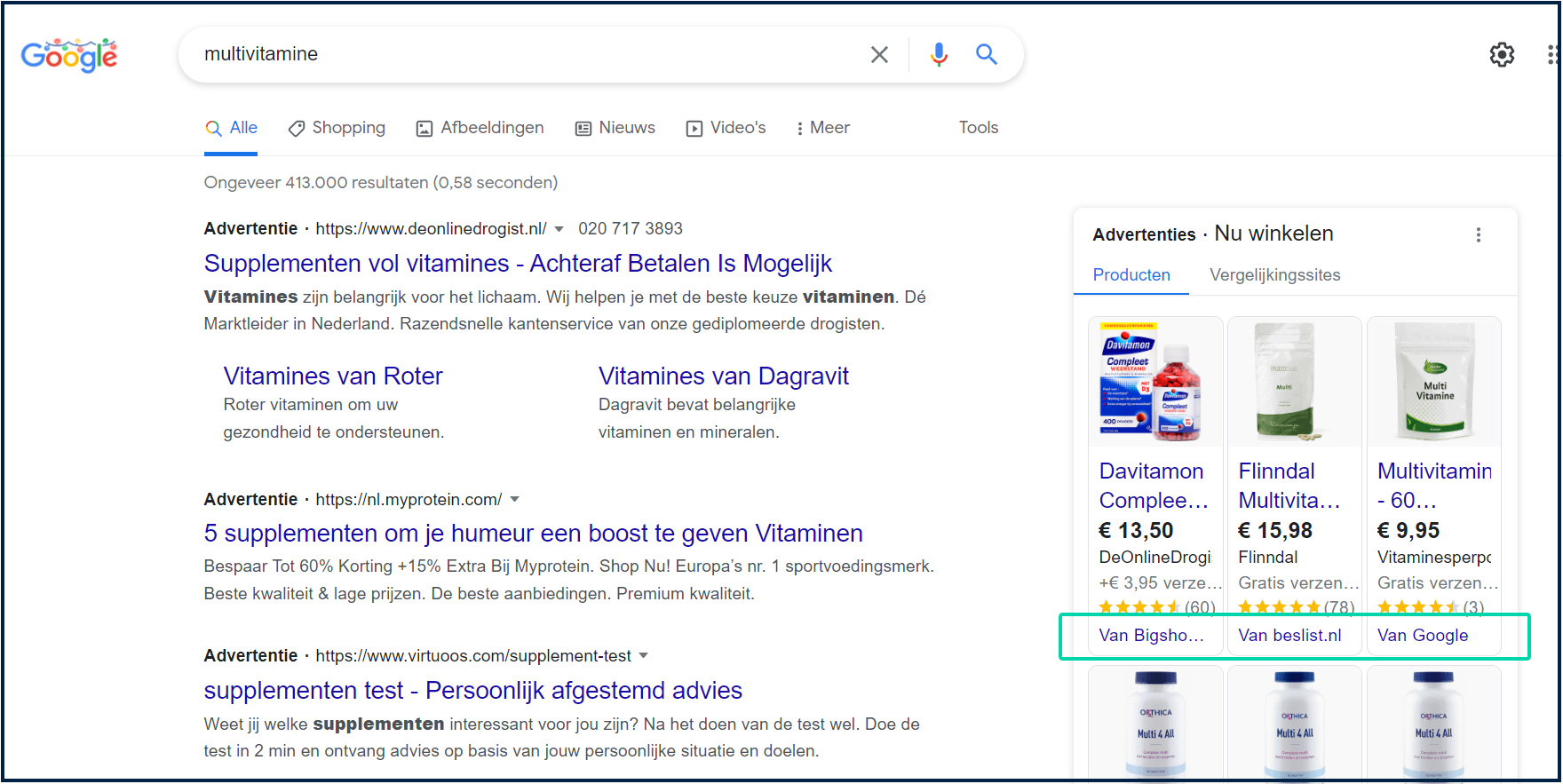Click the virtuoos.com/supplement-test ad URL
The height and width of the screenshot is (784, 1563).
coord(473,656)
